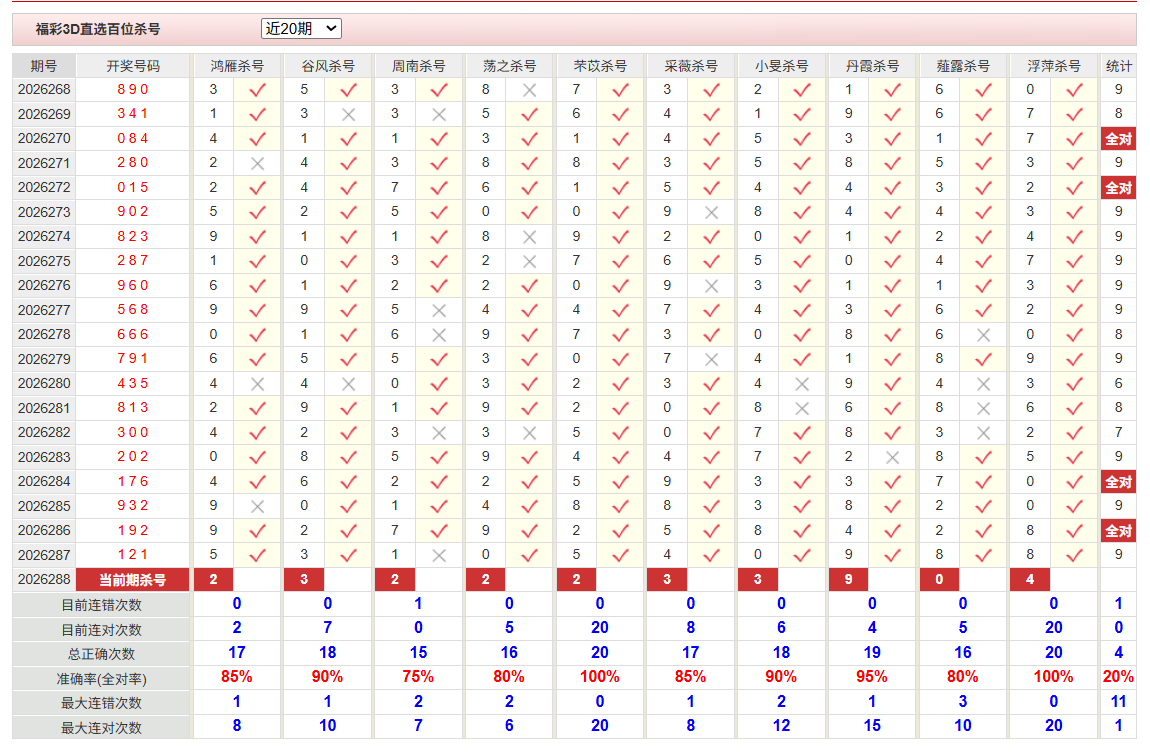
Task: Select the 谷风杀号 column header
Action: click(328, 66)
